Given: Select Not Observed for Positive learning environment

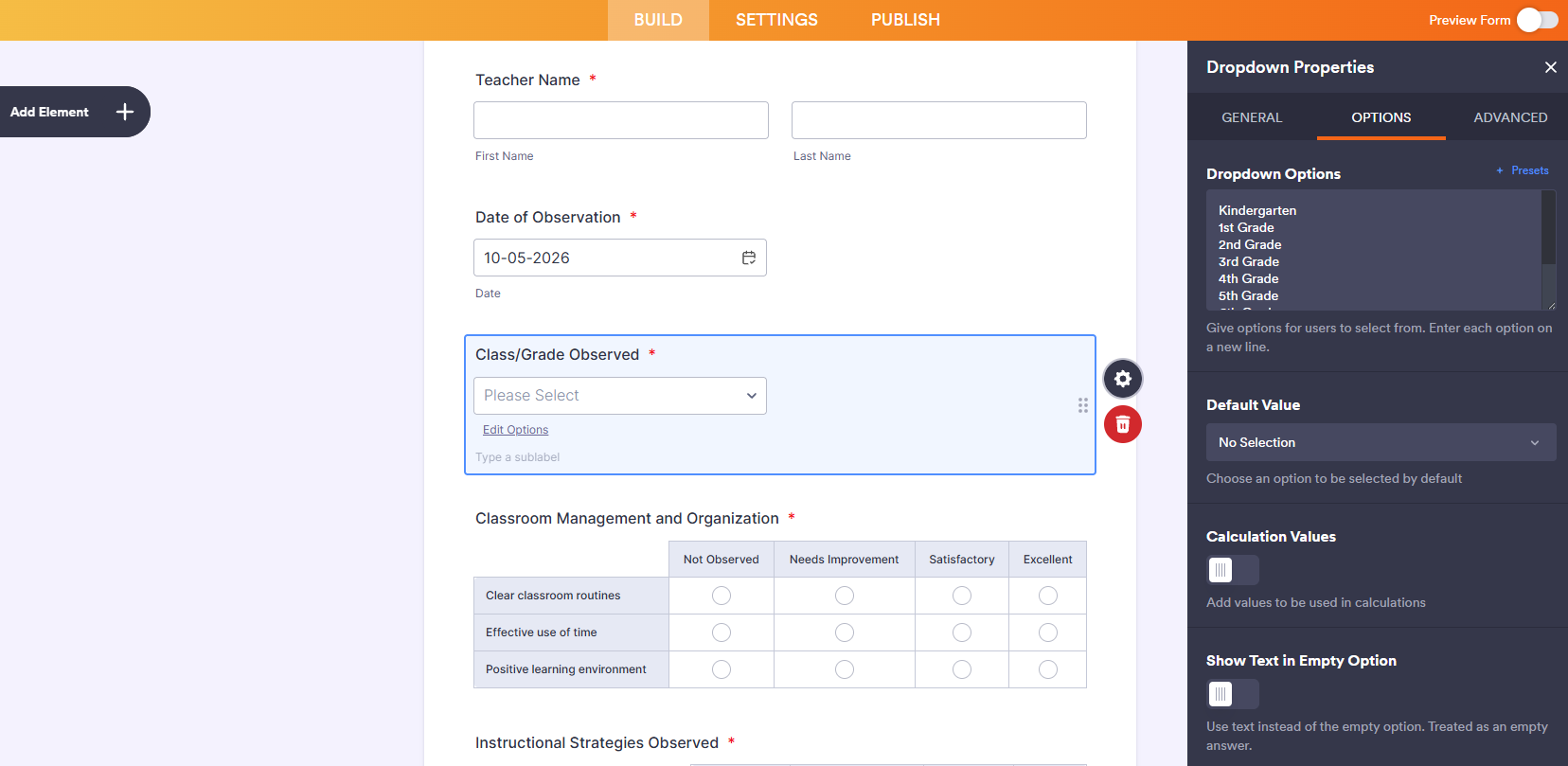Looking at the screenshot, I should click(722, 669).
